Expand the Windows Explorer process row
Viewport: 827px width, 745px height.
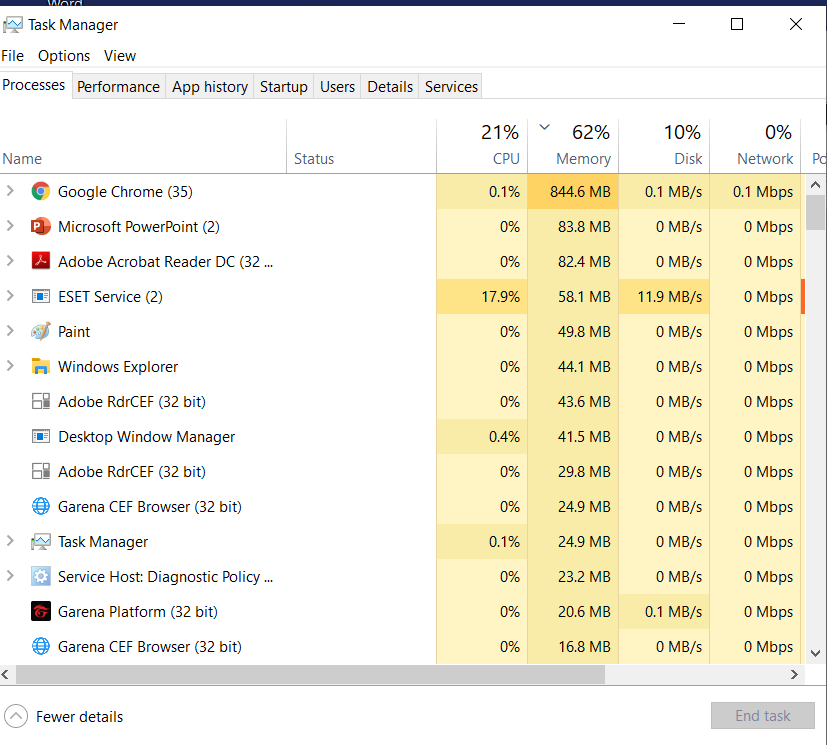click(10, 366)
